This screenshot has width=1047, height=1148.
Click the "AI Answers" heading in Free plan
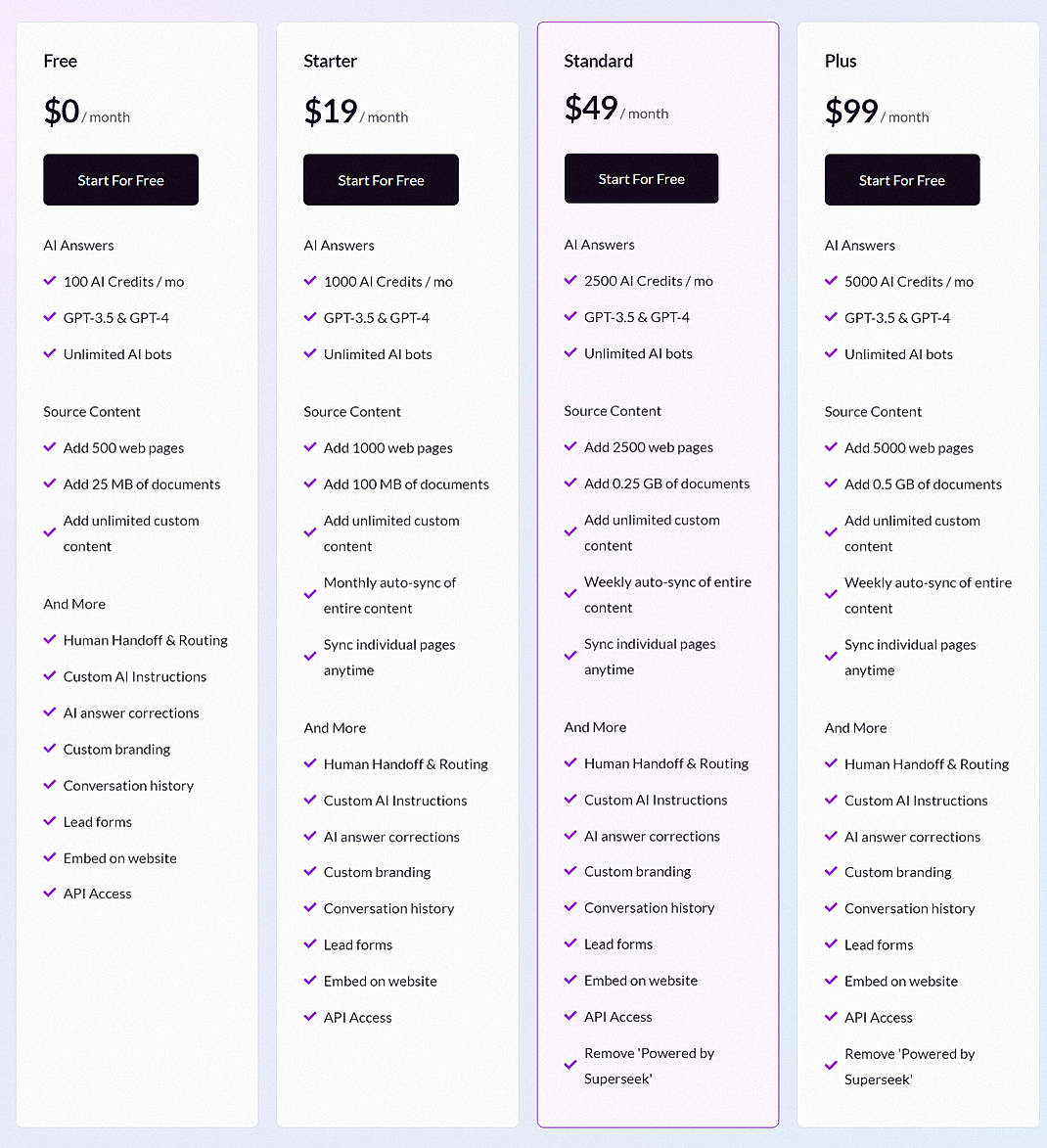(78, 245)
